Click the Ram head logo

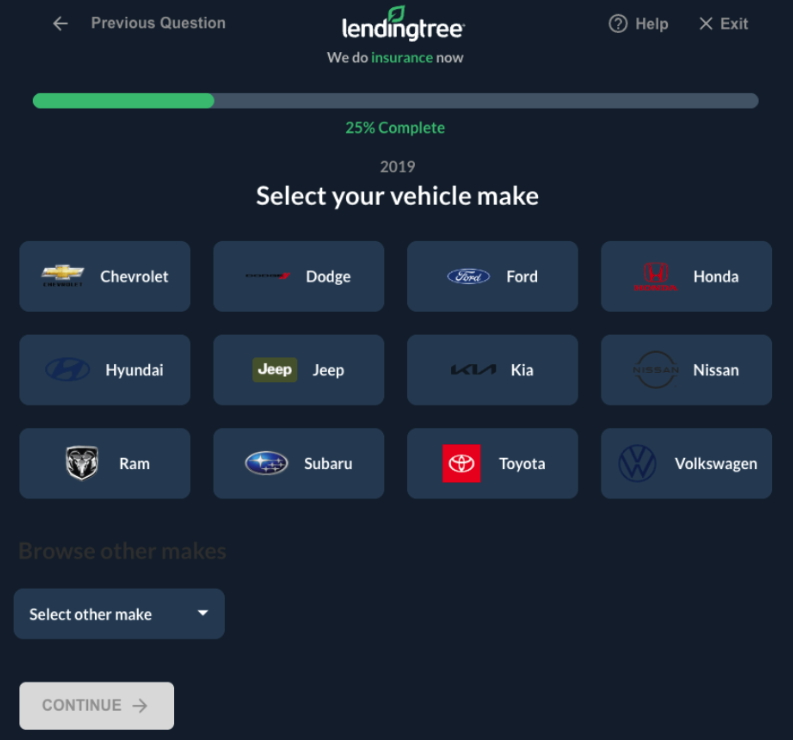coord(82,463)
